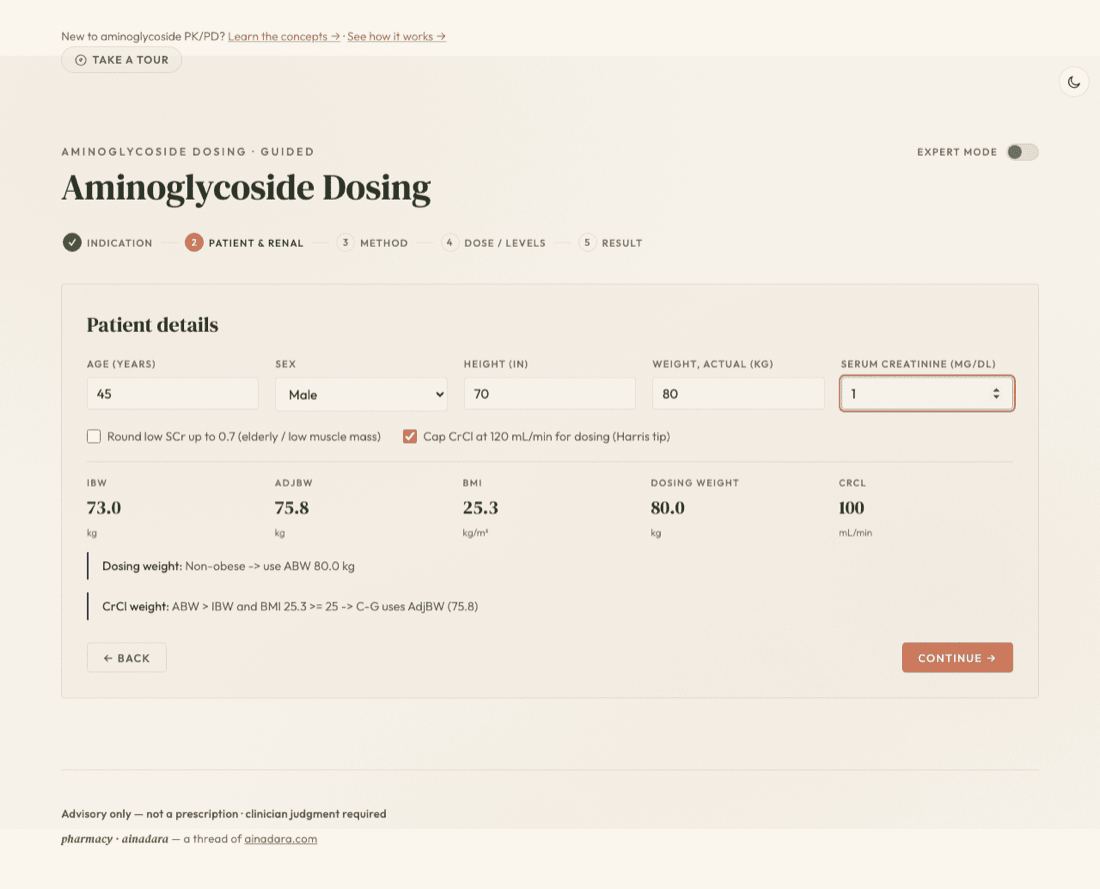Click the step 3 Method number circle

pyautogui.click(x=345, y=243)
